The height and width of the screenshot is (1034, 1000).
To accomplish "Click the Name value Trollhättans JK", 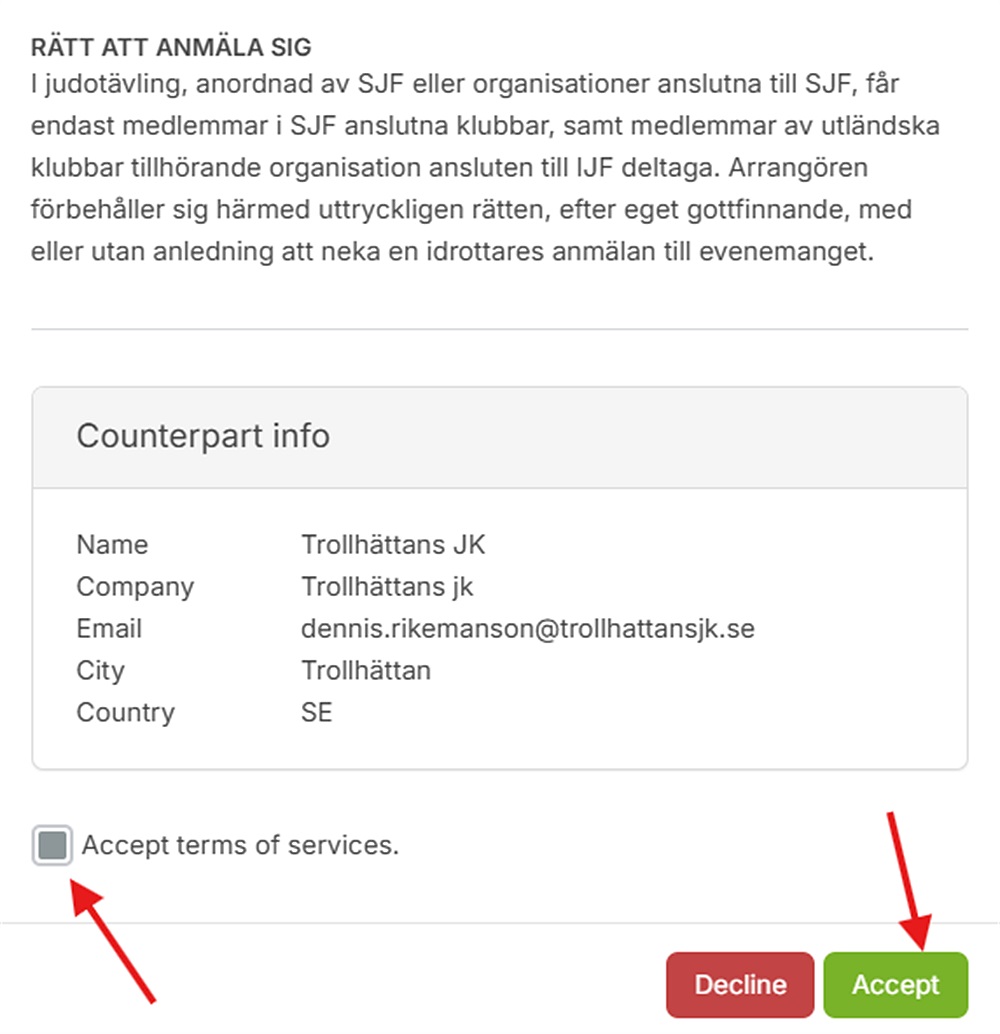I will click(x=393, y=545).
